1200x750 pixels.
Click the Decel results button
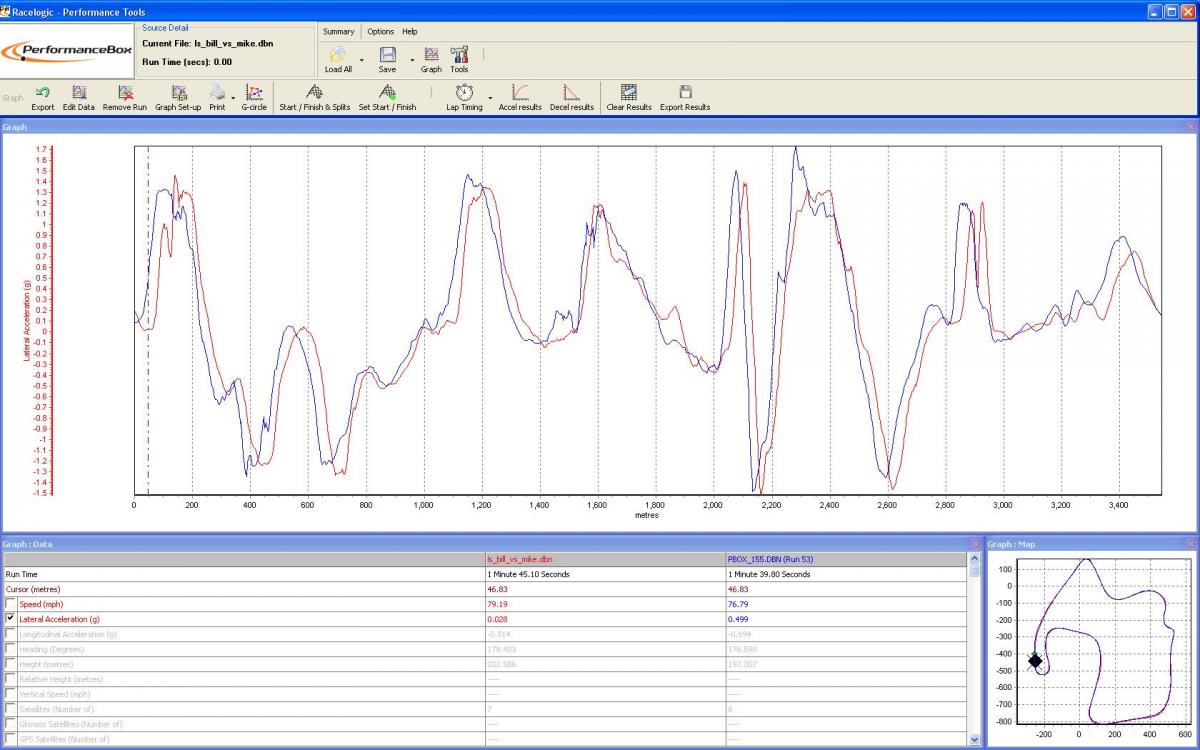coord(572,93)
